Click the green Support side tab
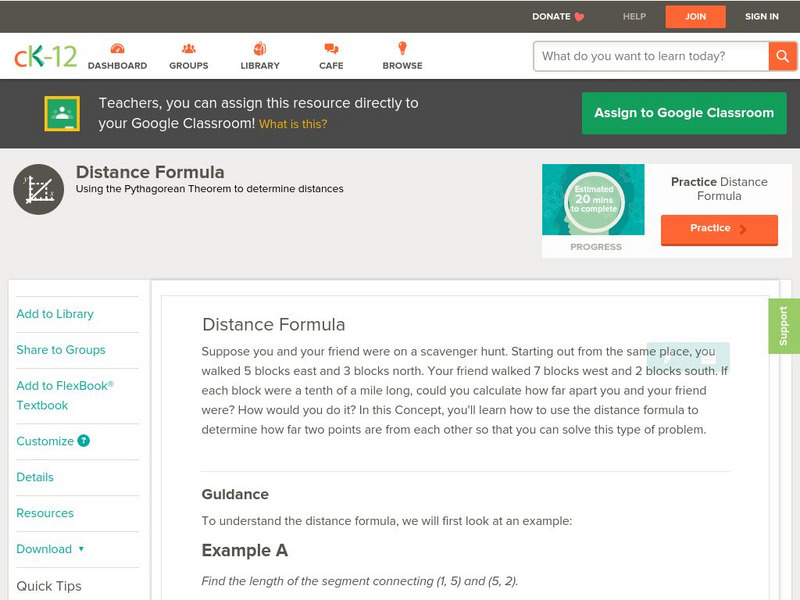The width and height of the screenshot is (800, 600). point(784,326)
